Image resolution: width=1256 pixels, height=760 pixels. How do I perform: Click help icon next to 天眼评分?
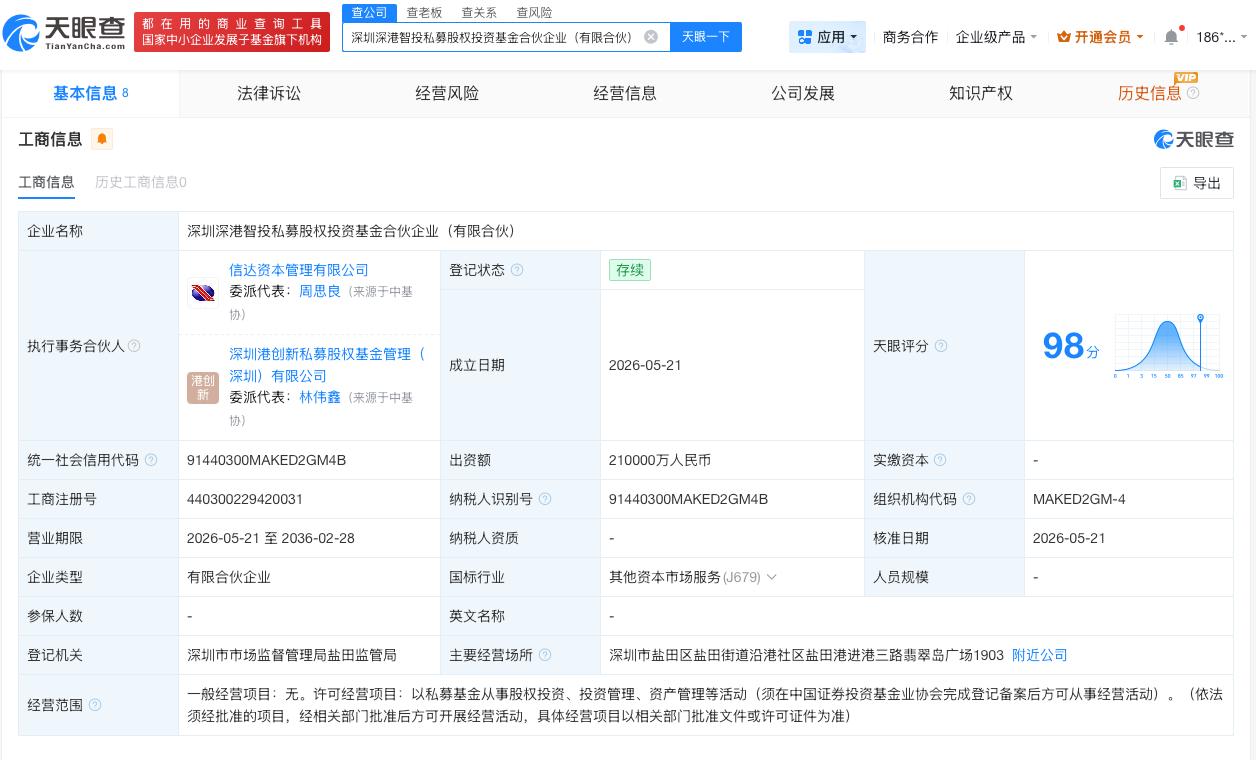point(940,346)
